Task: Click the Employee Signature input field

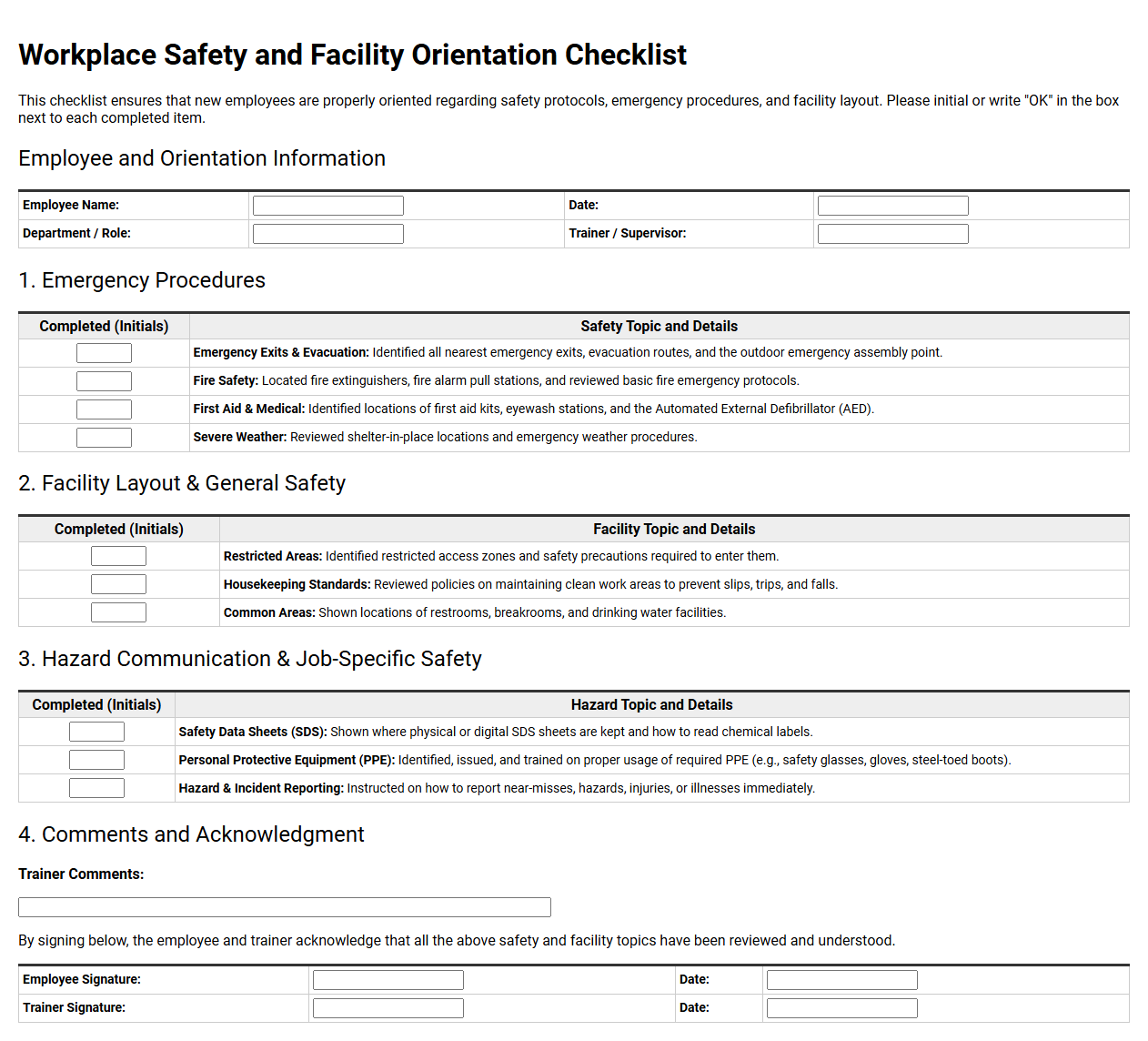Action: 388,980
